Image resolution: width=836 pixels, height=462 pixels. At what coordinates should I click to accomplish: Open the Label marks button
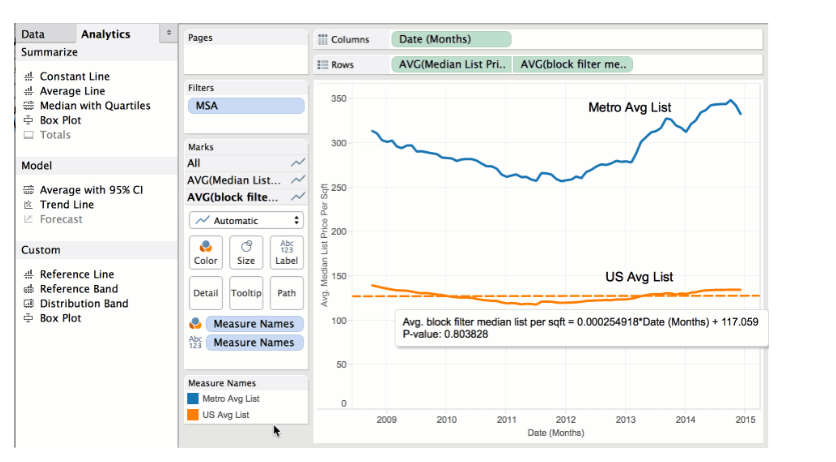coord(286,253)
